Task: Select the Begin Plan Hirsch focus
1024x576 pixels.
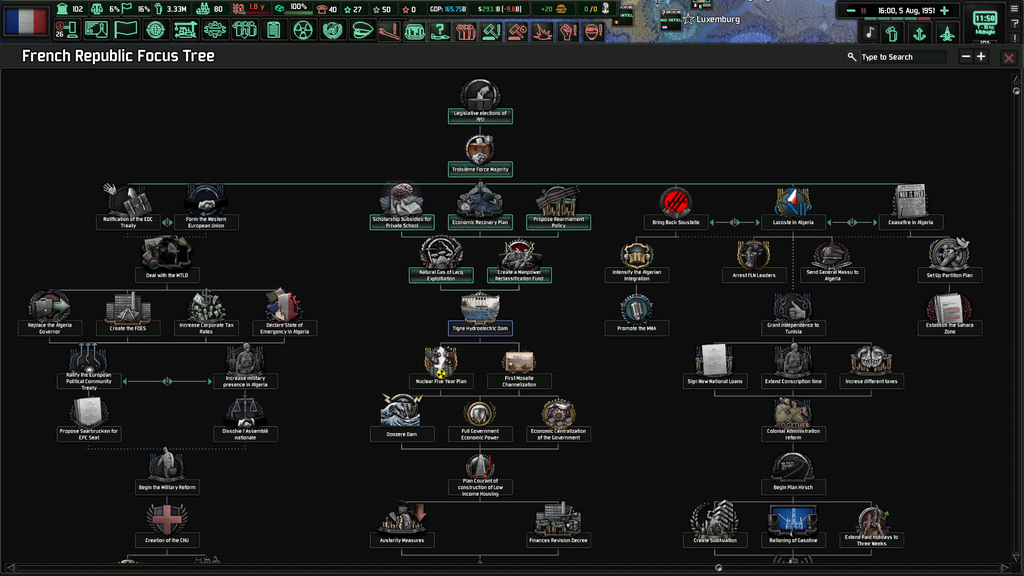Action: (x=793, y=472)
